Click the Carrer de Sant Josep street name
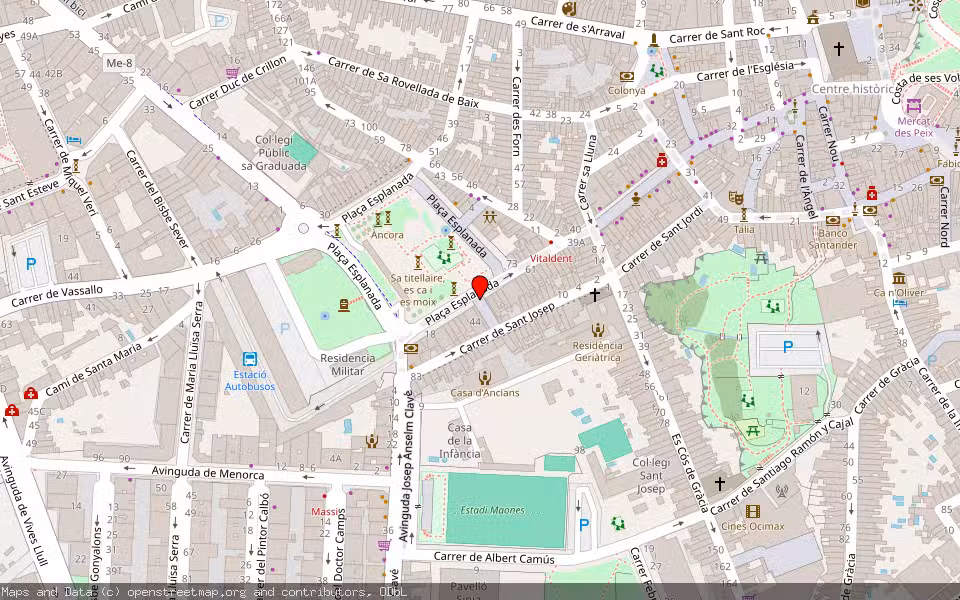Screen dimensions: 960x600 tap(507, 328)
